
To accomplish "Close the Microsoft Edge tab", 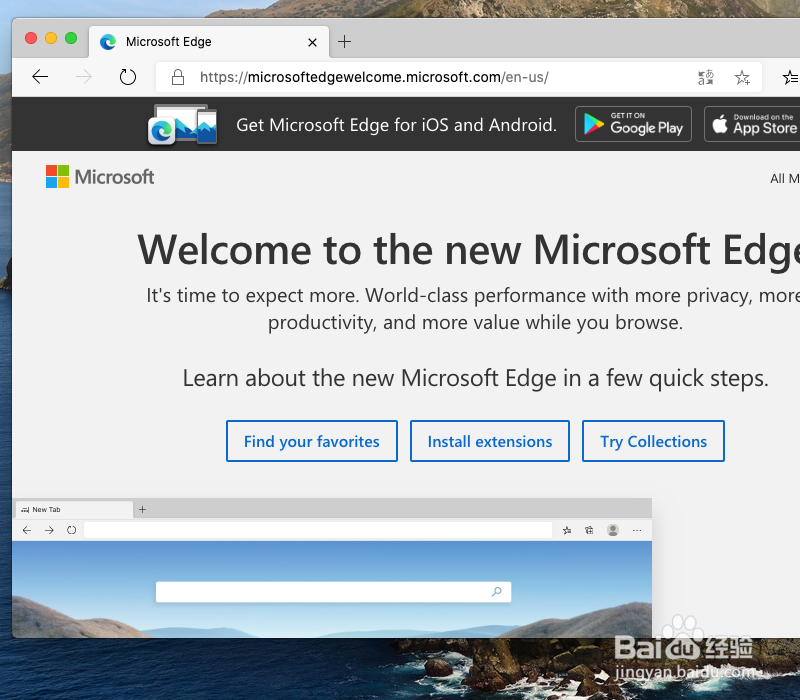I will (x=312, y=42).
